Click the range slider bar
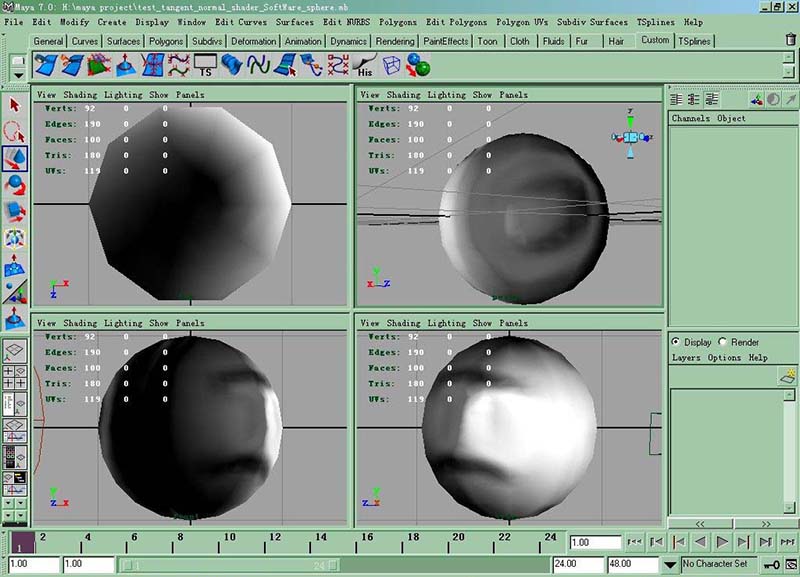The width and height of the screenshot is (800, 577). 230,565
